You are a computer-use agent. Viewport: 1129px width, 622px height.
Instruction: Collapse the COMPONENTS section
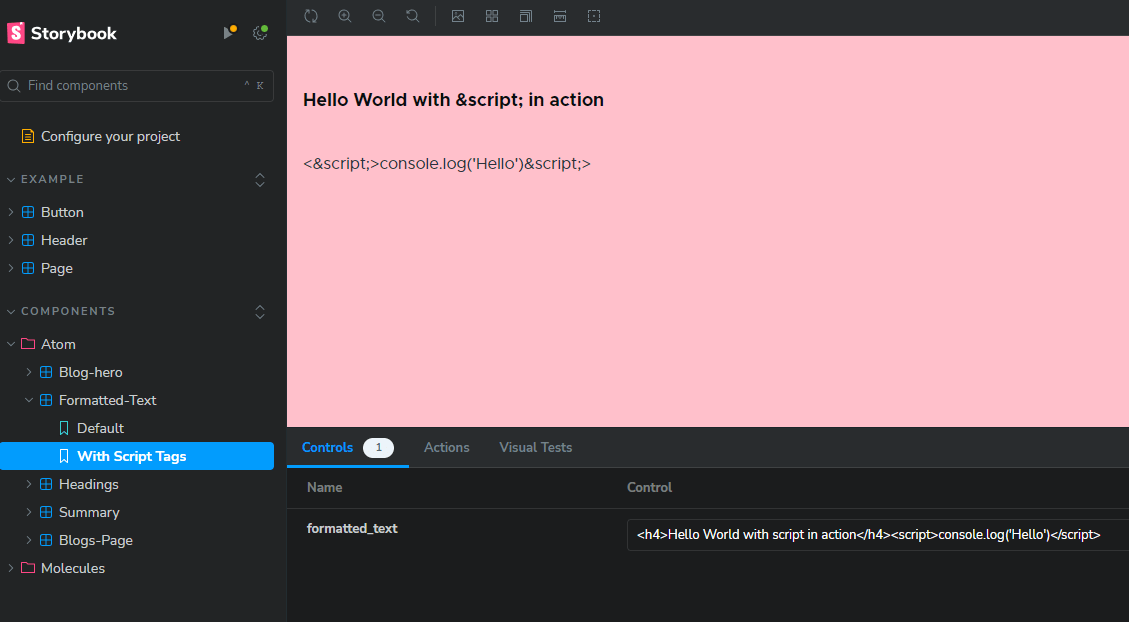pos(11,312)
